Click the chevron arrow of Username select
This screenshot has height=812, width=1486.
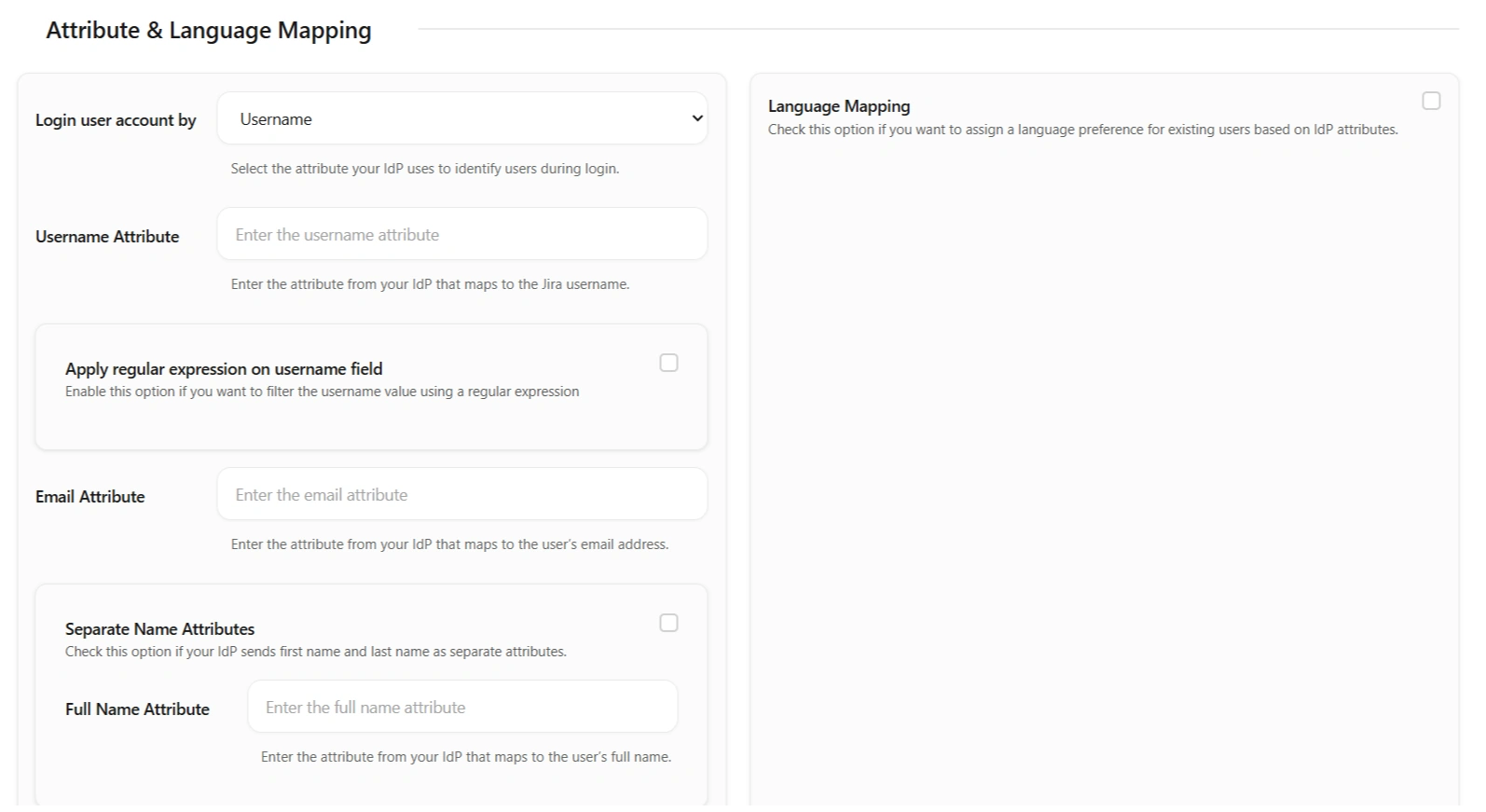696,118
